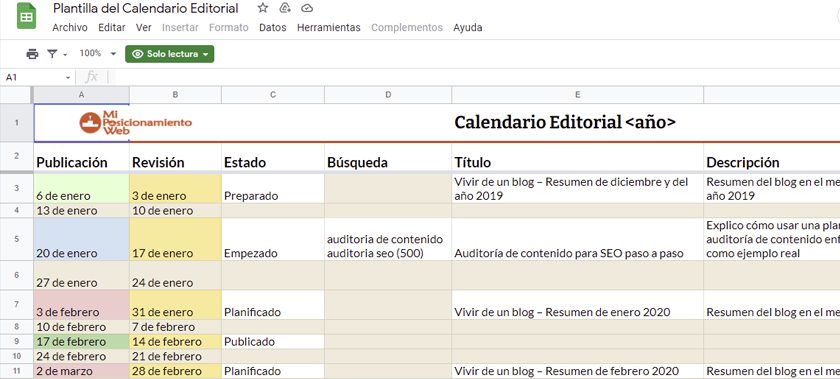The height and width of the screenshot is (379, 840).
Task: Check the cloud save status icon
Action: click(307, 8)
